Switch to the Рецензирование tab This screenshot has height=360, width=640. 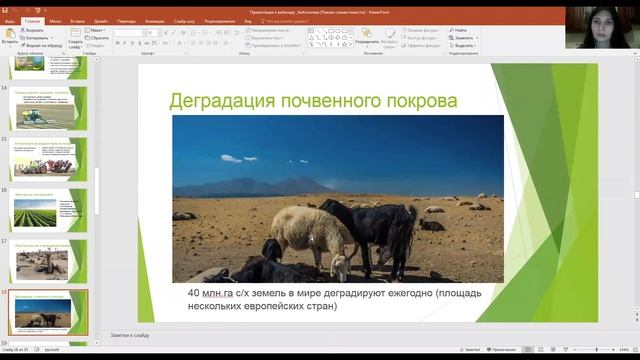(x=220, y=21)
